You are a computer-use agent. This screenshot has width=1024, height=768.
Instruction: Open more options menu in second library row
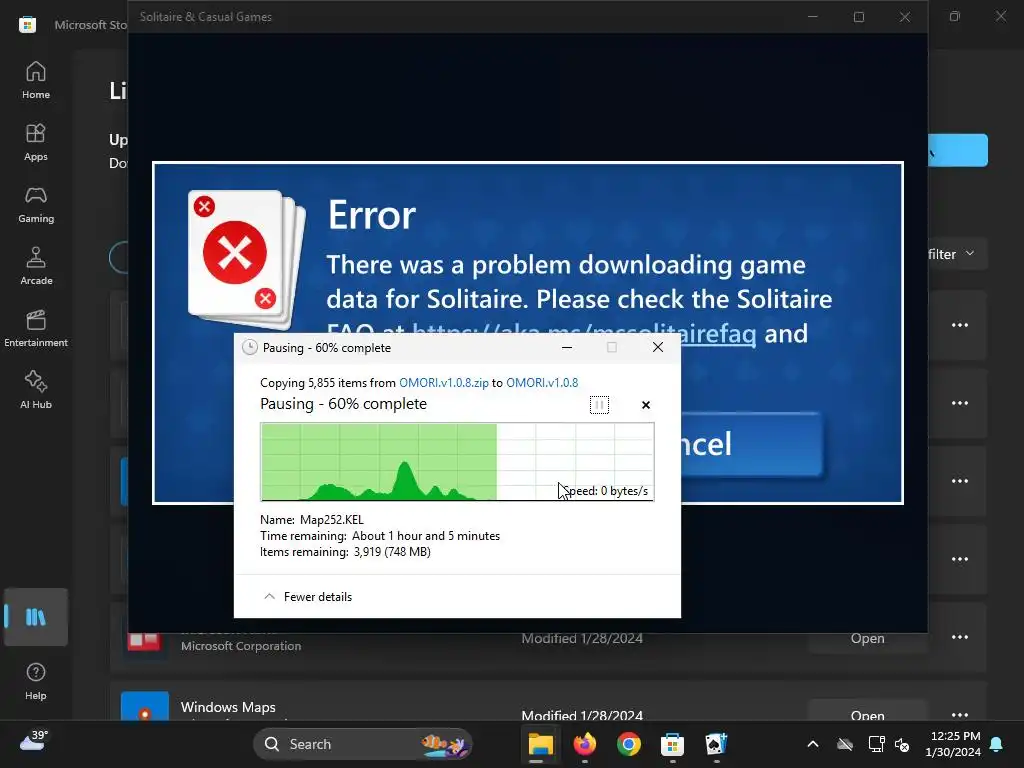[959, 403]
